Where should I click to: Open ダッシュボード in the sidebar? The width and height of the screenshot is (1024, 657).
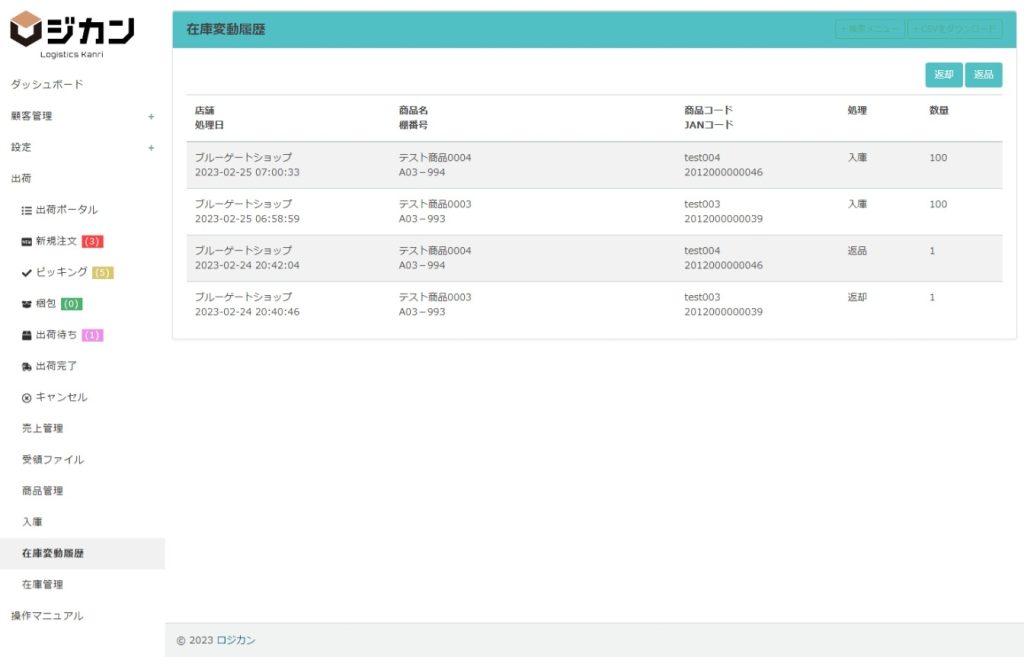(47, 84)
